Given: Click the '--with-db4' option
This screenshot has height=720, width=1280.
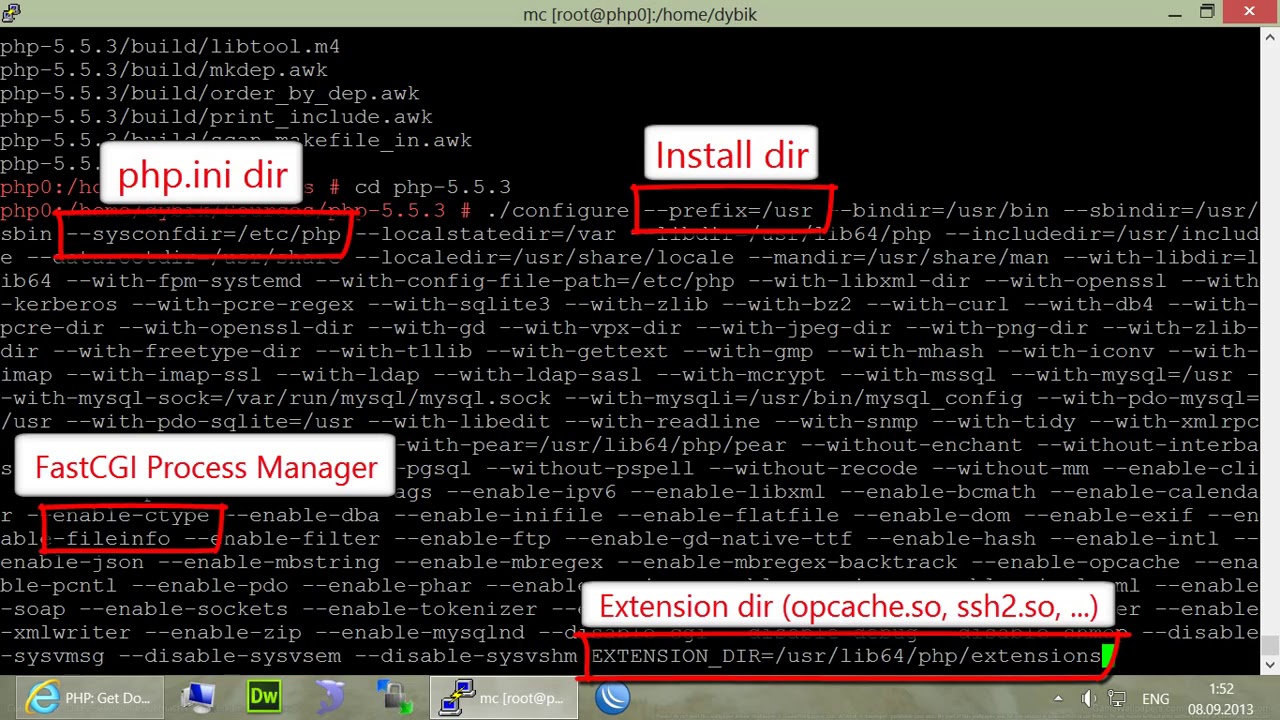Looking at the screenshot, I should click(1088, 305).
